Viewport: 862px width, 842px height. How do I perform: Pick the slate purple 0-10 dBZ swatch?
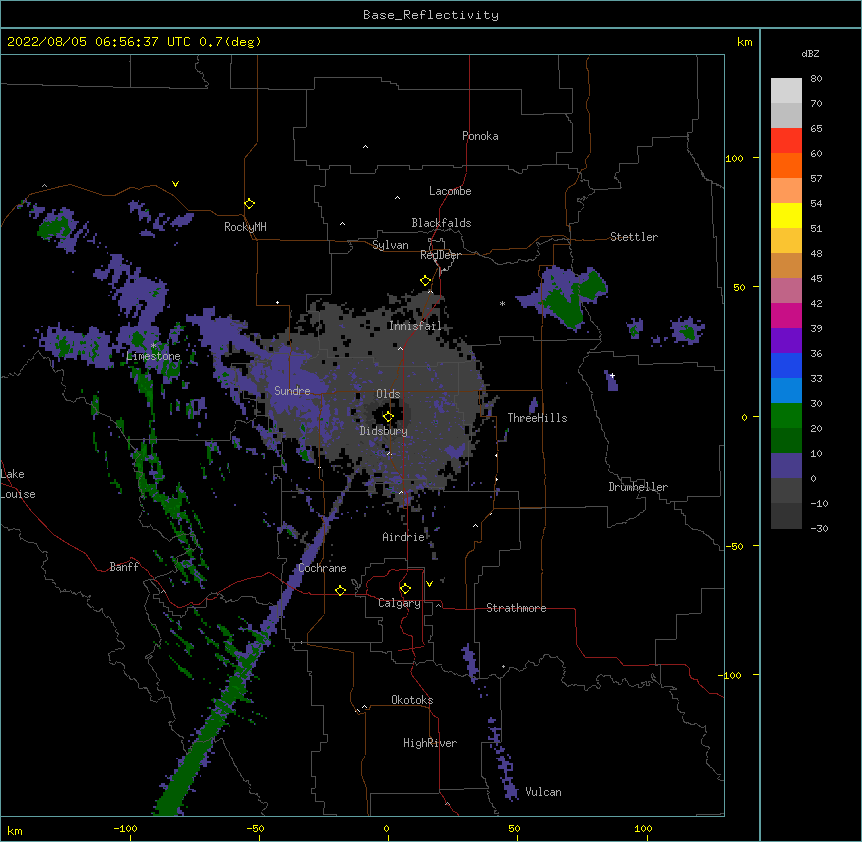pyautogui.click(x=786, y=466)
